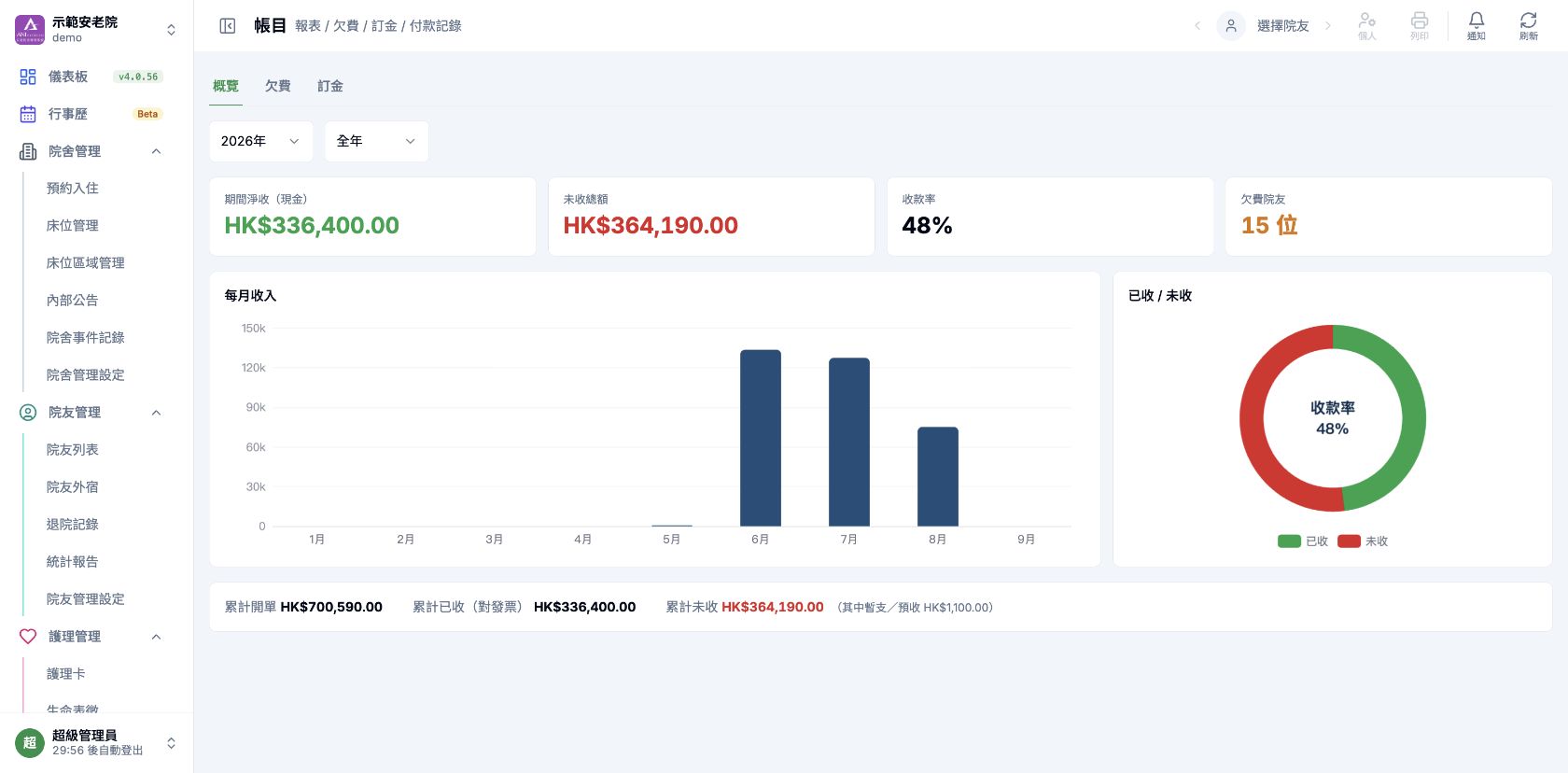Open the 通知 bell icon
The width and height of the screenshot is (1568, 773).
pyautogui.click(x=1477, y=20)
